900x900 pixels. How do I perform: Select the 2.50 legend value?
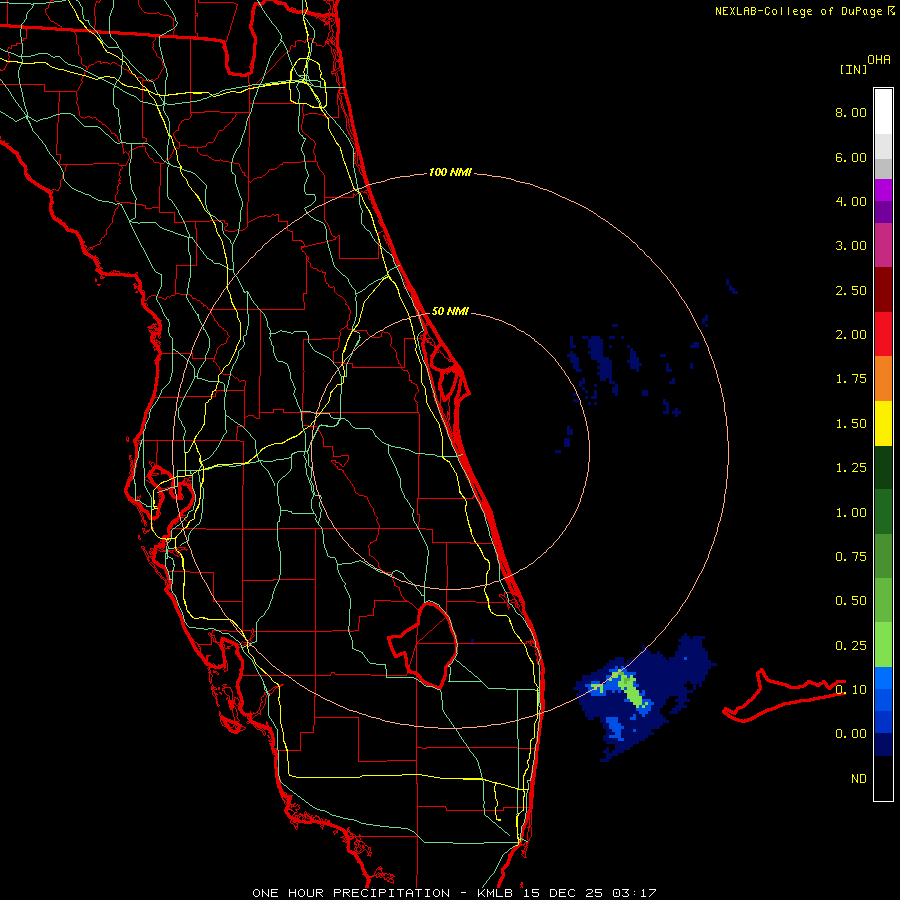851,290
